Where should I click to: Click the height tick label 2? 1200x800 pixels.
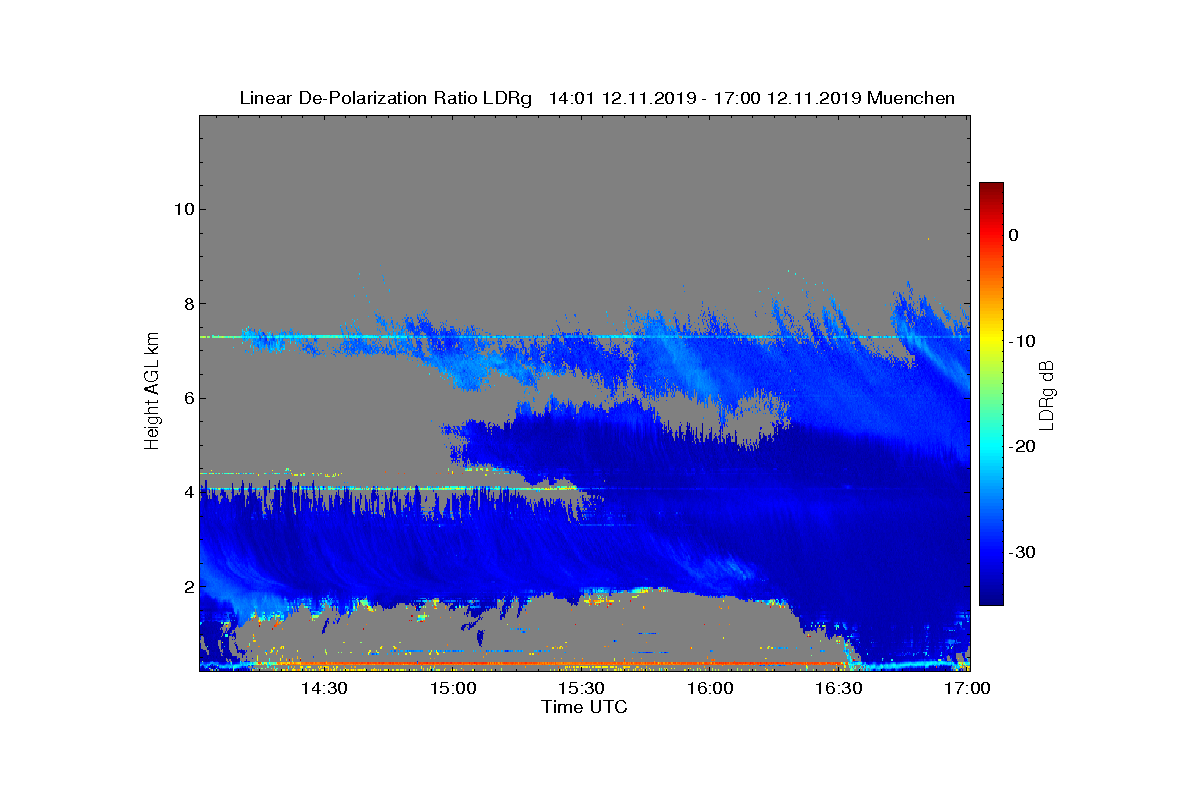pyautogui.click(x=188, y=586)
